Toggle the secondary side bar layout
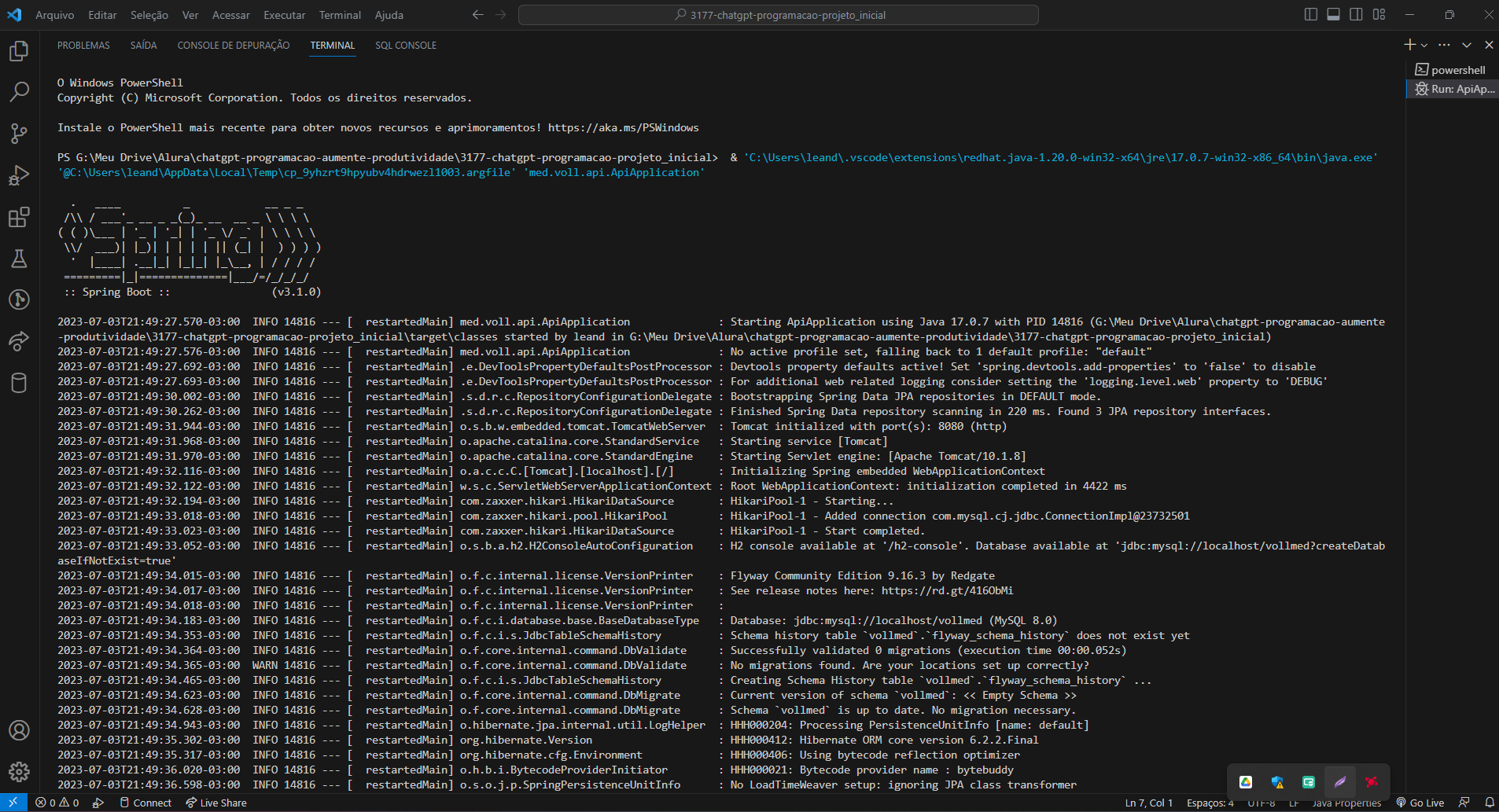Viewport: 1499px width, 812px height. pyautogui.click(x=1356, y=15)
